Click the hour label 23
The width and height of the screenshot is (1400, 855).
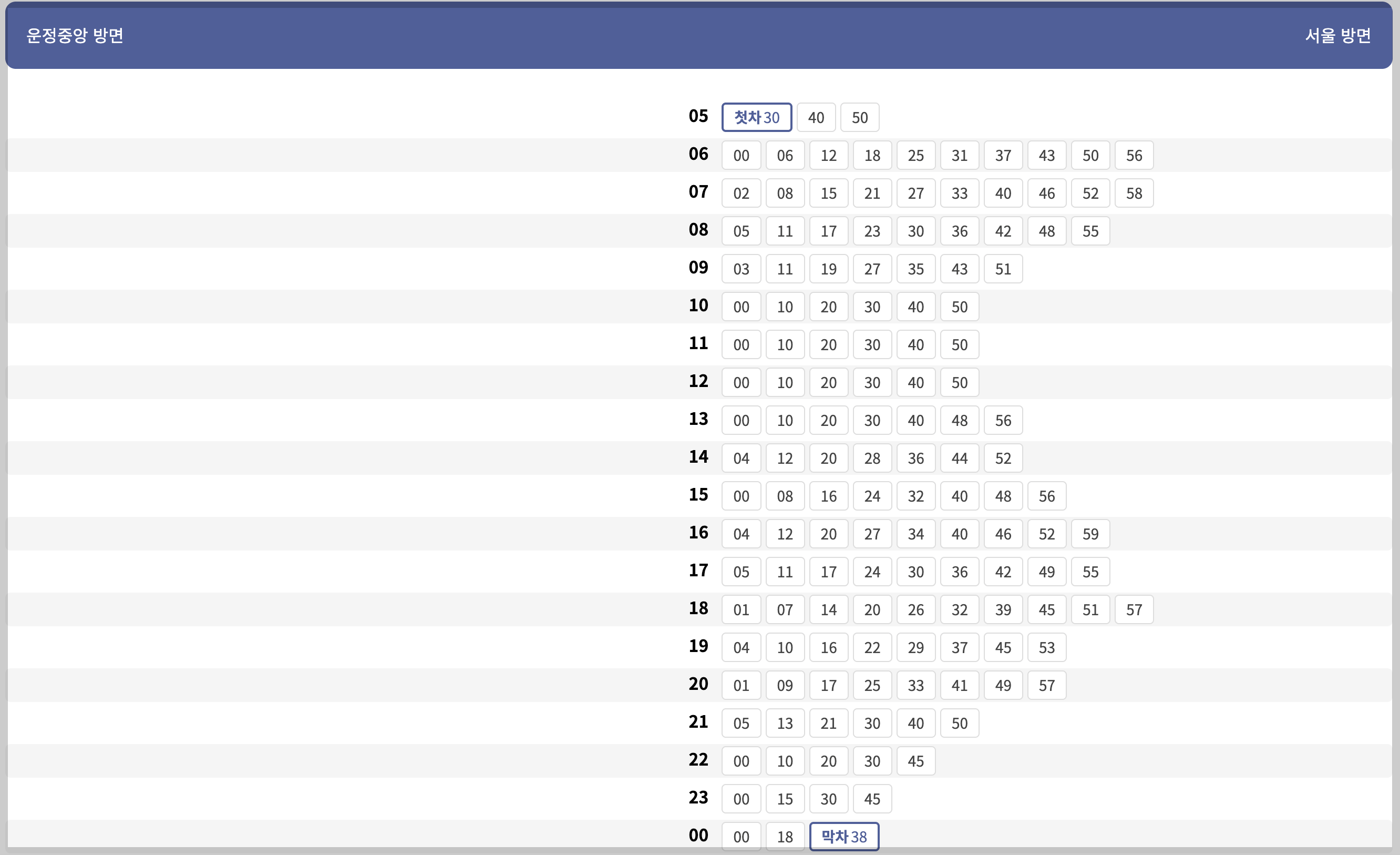pos(698,798)
